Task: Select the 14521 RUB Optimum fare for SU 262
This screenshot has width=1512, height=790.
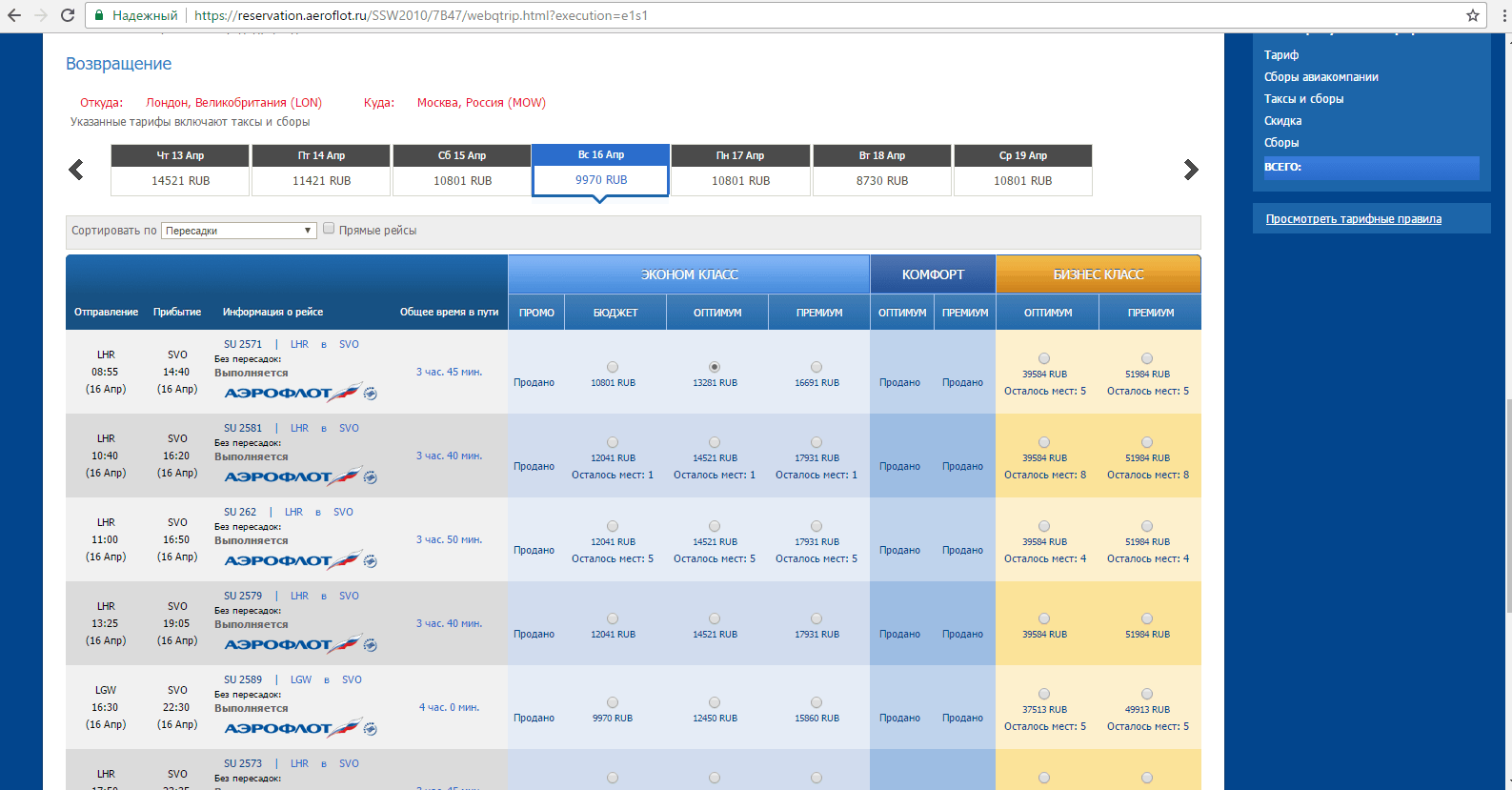Action: coord(715,526)
